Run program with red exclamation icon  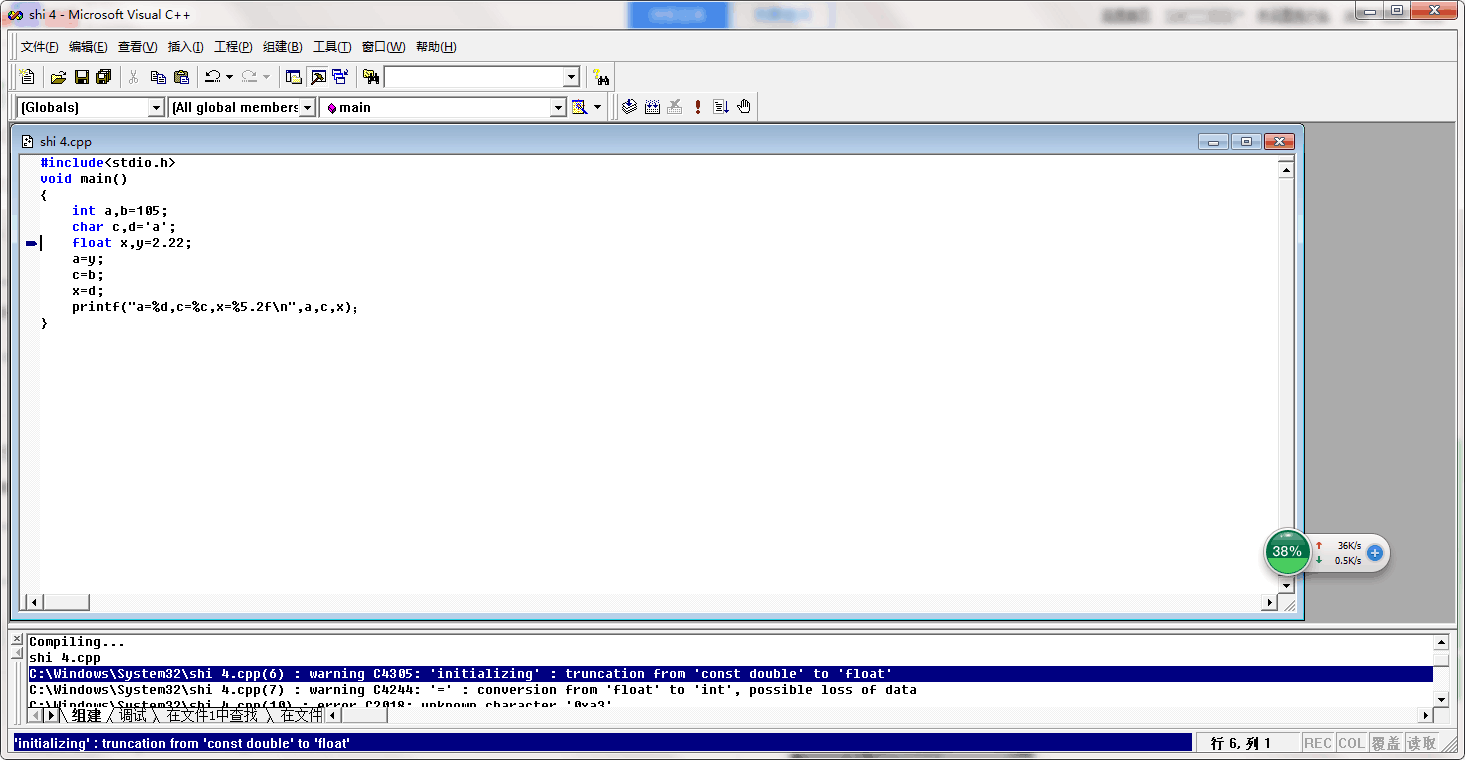(x=698, y=107)
